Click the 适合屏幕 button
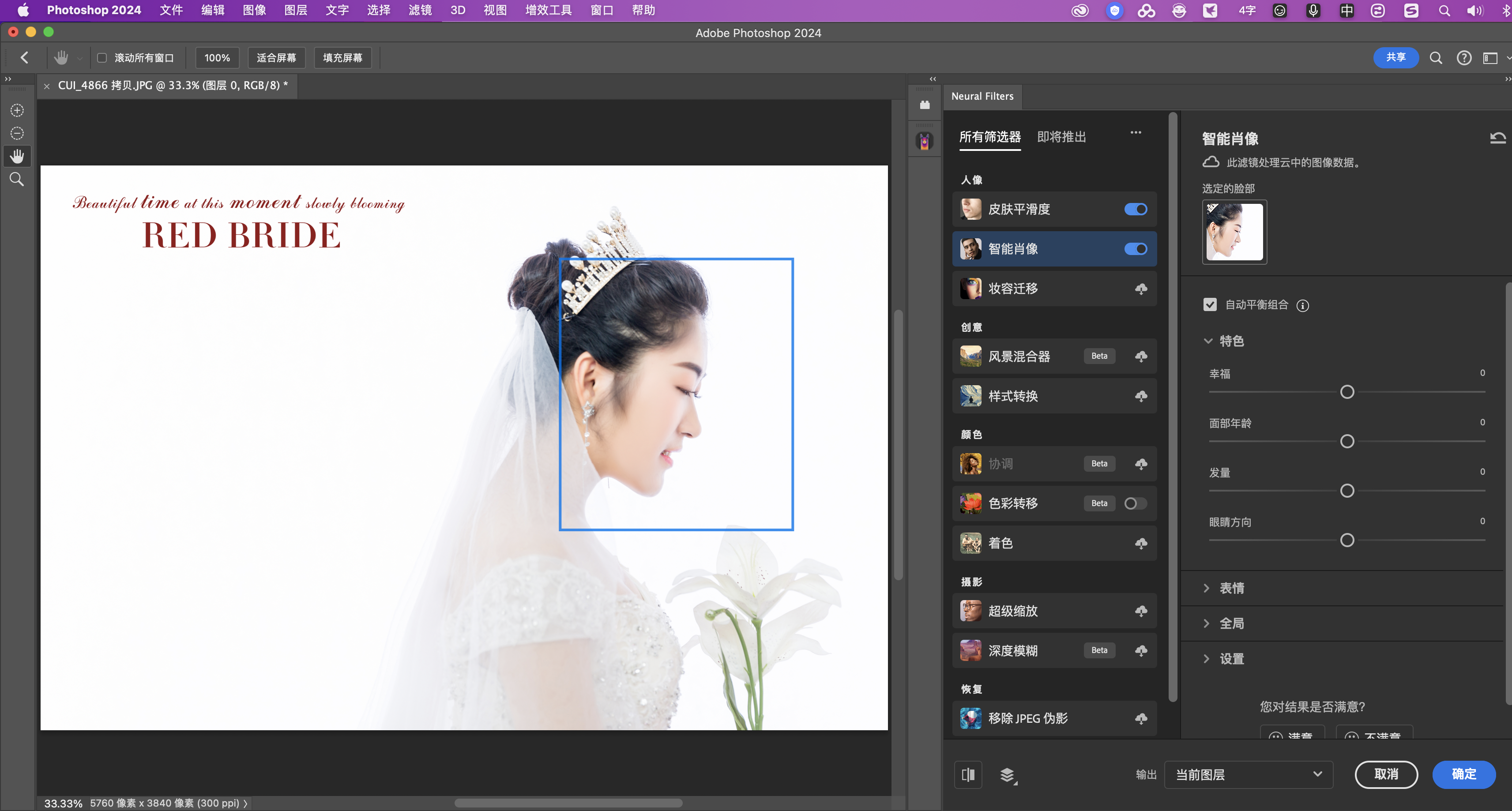 point(276,57)
